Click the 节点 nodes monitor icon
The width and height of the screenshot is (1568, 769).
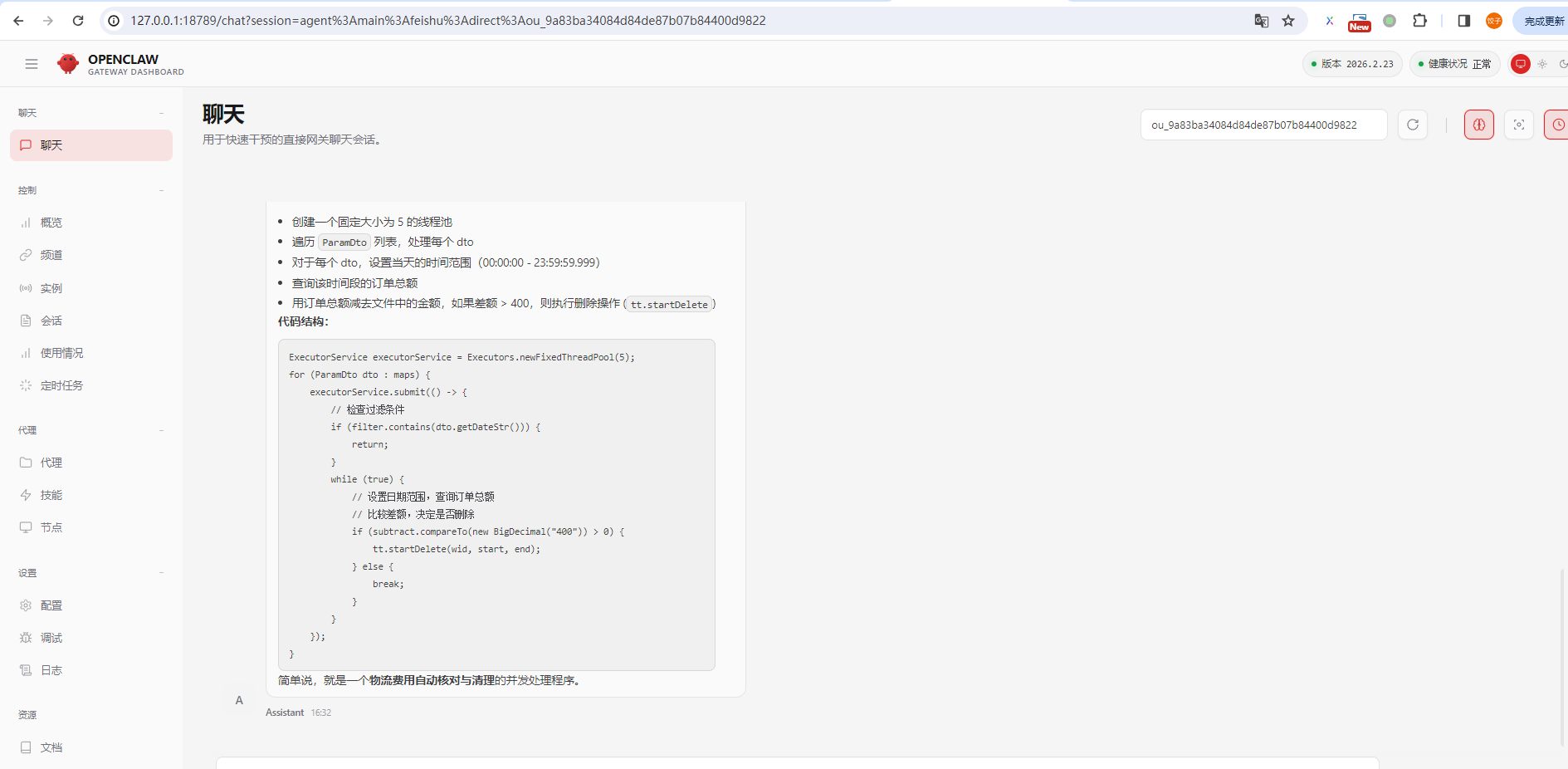(x=26, y=527)
